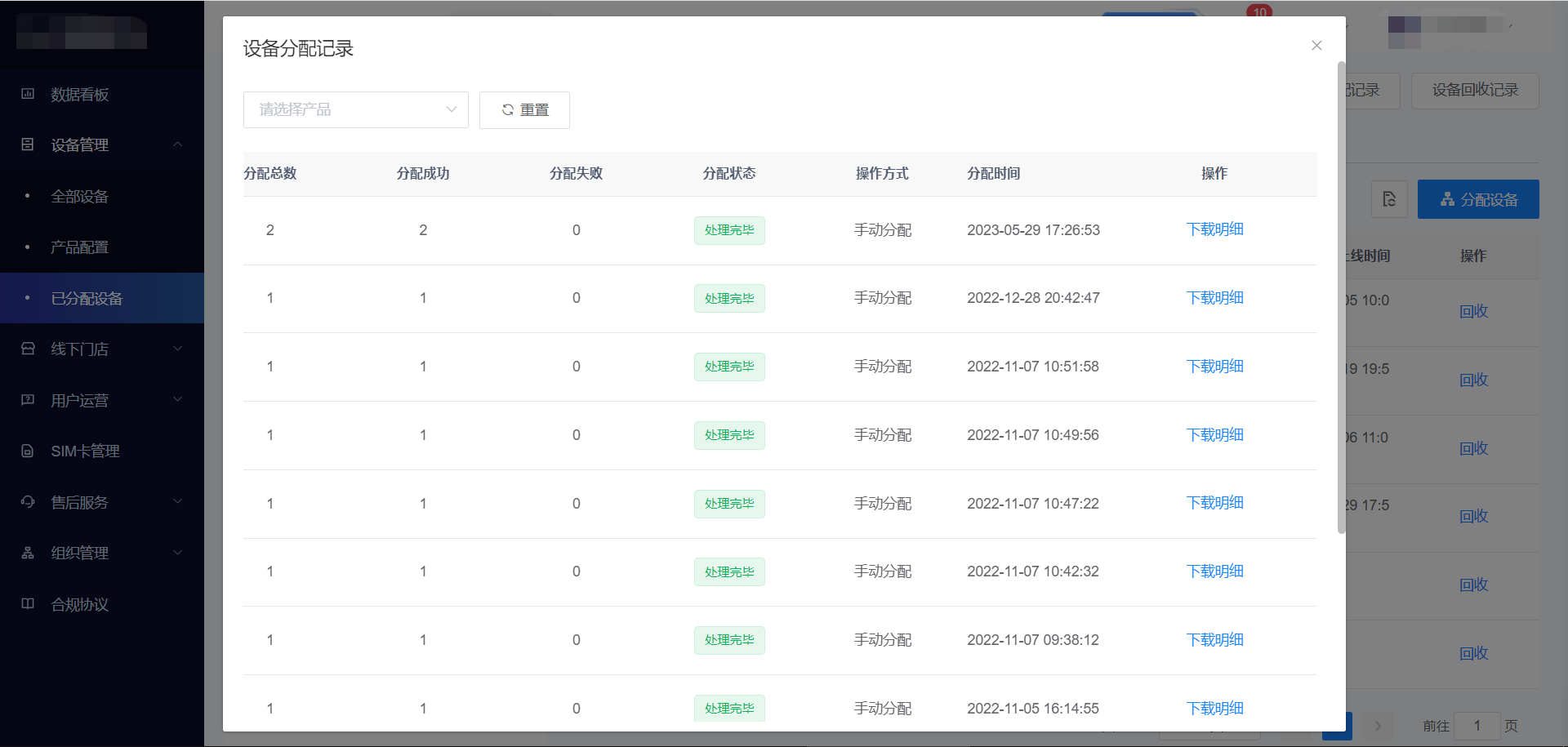Click the 售后服务 headset icon
The height and width of the screenshot is (747, 1568).
tap(28, 502)
